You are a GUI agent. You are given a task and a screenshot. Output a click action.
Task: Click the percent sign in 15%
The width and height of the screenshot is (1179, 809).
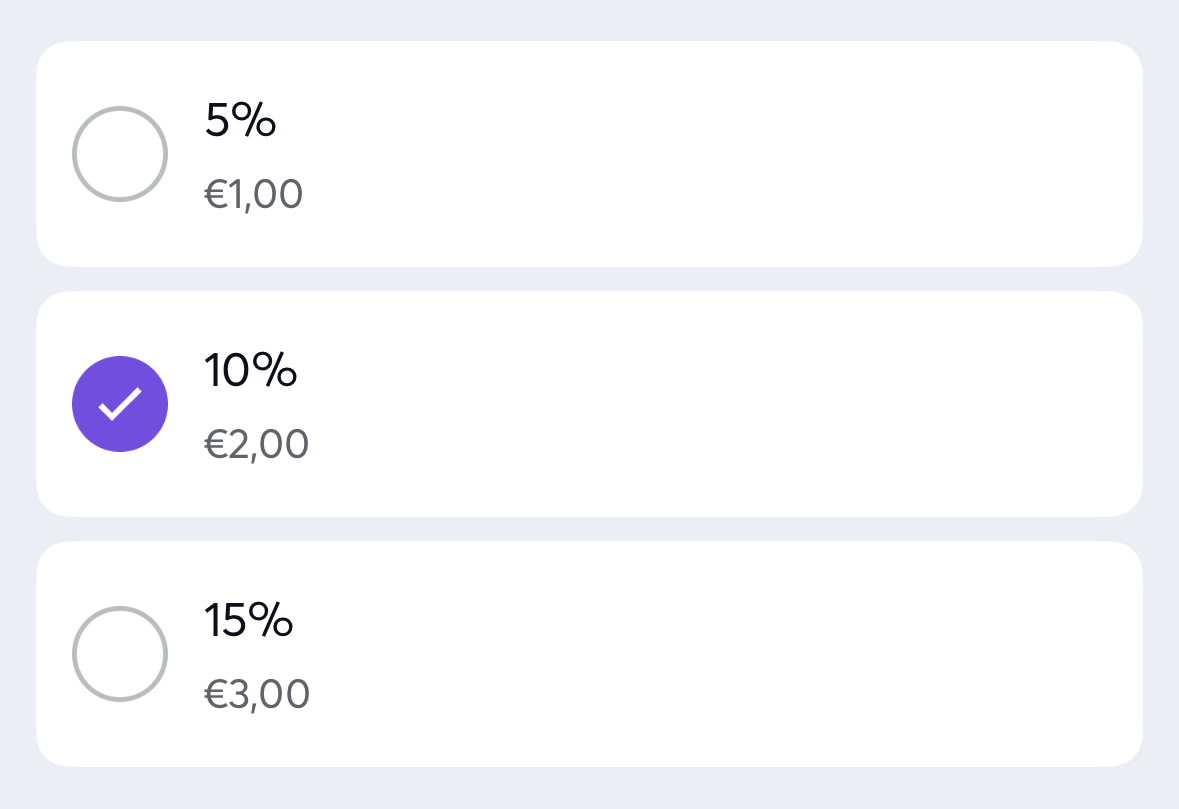[271, 621]
